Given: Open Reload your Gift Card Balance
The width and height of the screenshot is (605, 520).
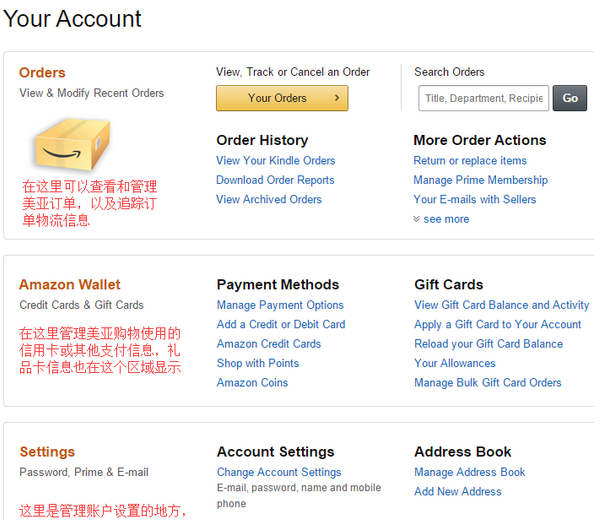Looking at the screenshot, I should [x=488, y=344].
